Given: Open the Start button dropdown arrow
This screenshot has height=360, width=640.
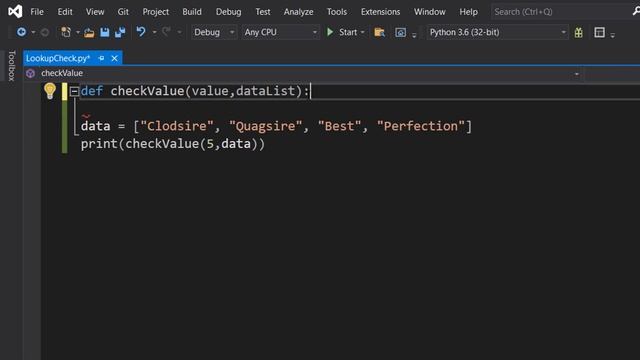Looking at the screenshot, I should [x=362, y=32].
